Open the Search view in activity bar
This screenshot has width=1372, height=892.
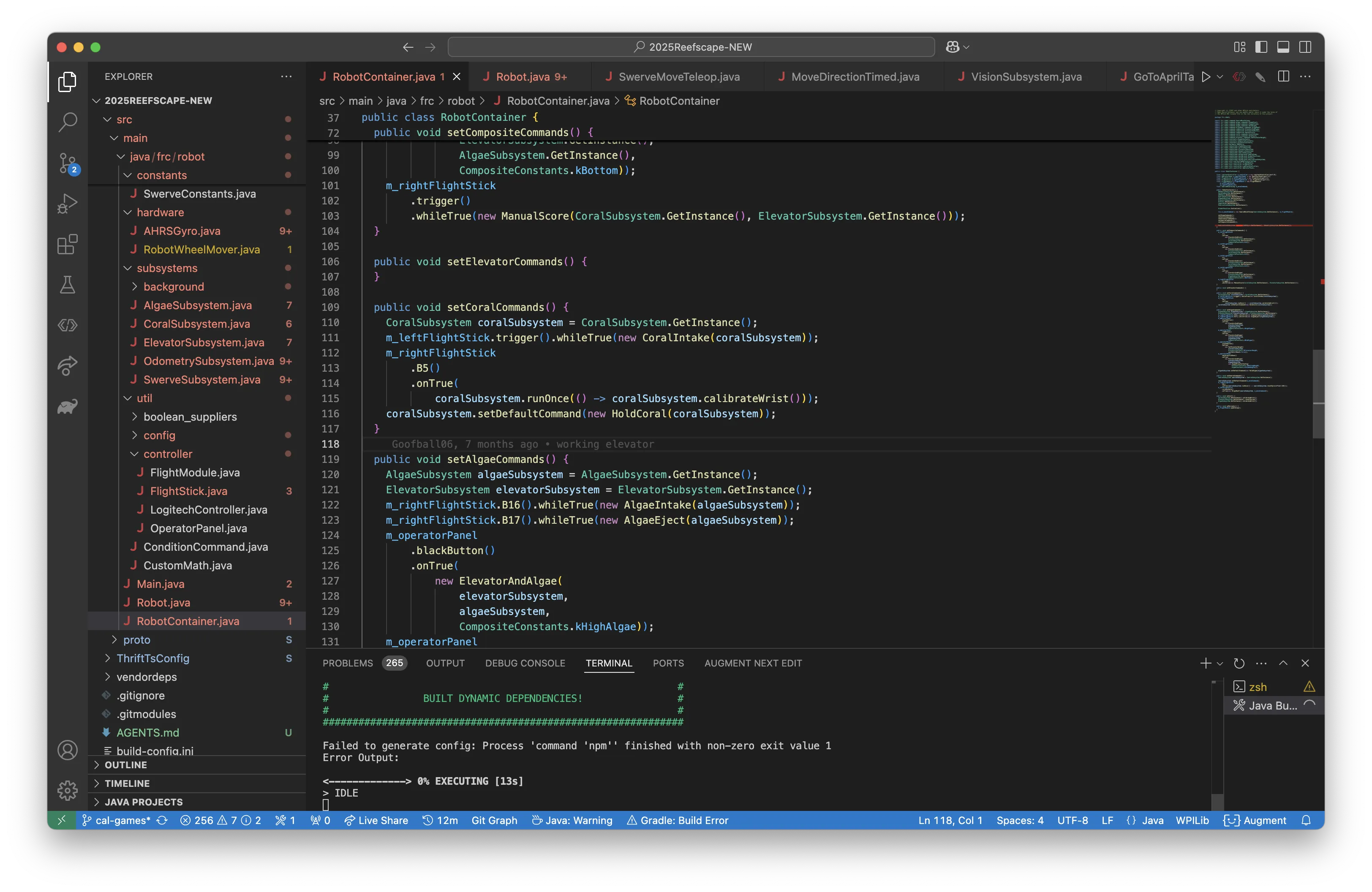pos(68,122)
